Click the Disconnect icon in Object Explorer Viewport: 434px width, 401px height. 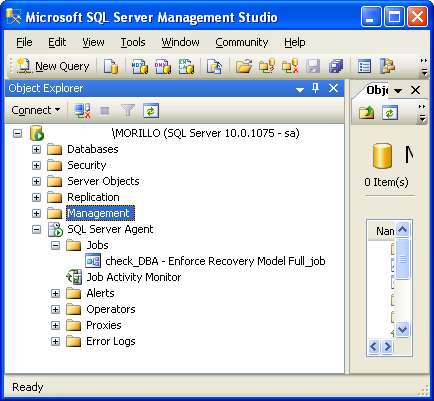click(82, 110)
